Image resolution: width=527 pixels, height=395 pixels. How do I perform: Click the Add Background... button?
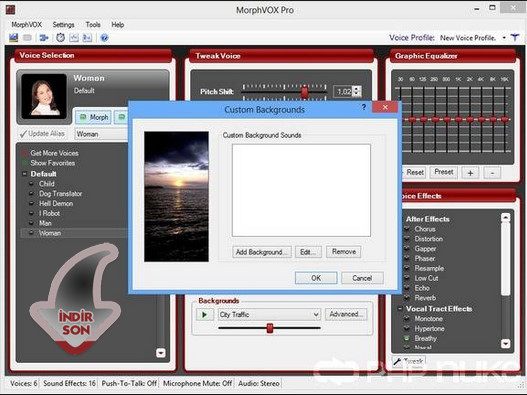click(261, 252)
